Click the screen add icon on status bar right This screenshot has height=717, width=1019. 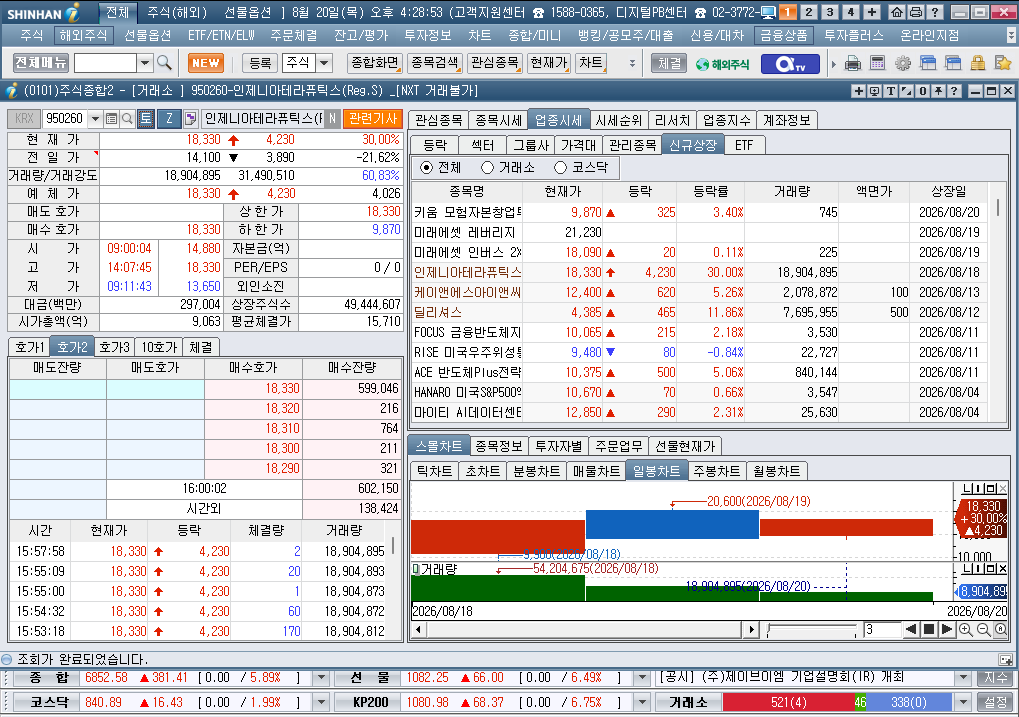[1005, 660]
